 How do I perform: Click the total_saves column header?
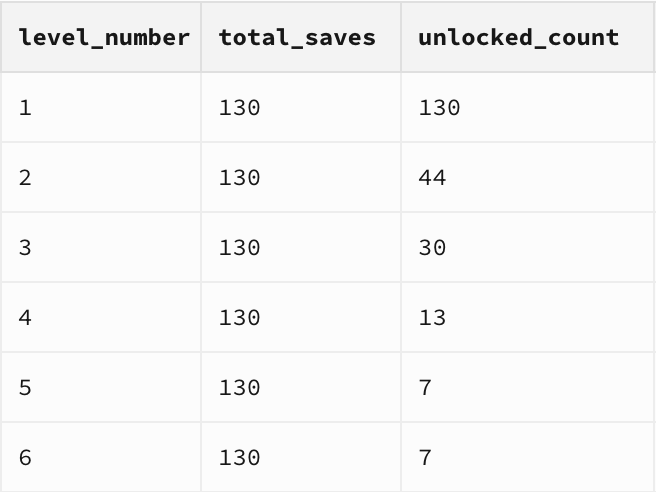pyautogui.click(x=301, y=37)
